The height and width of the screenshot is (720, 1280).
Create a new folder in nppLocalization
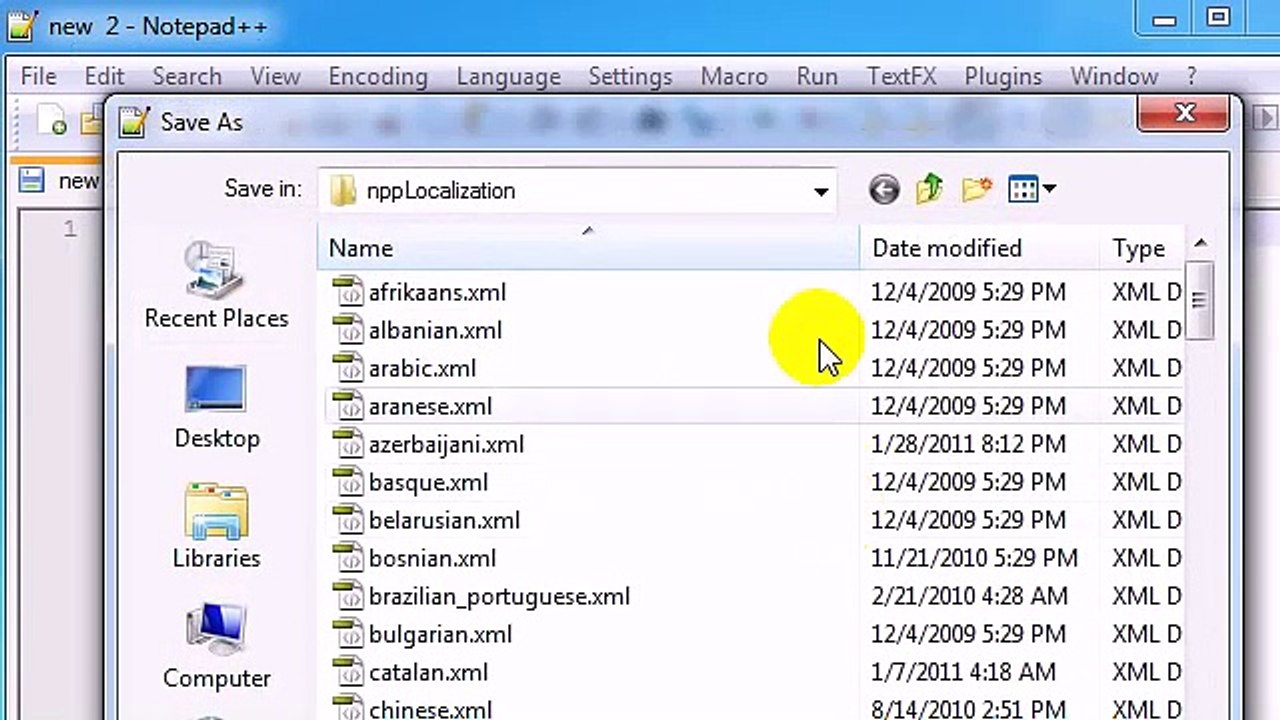pyautogui.click(x=976, y=189)
